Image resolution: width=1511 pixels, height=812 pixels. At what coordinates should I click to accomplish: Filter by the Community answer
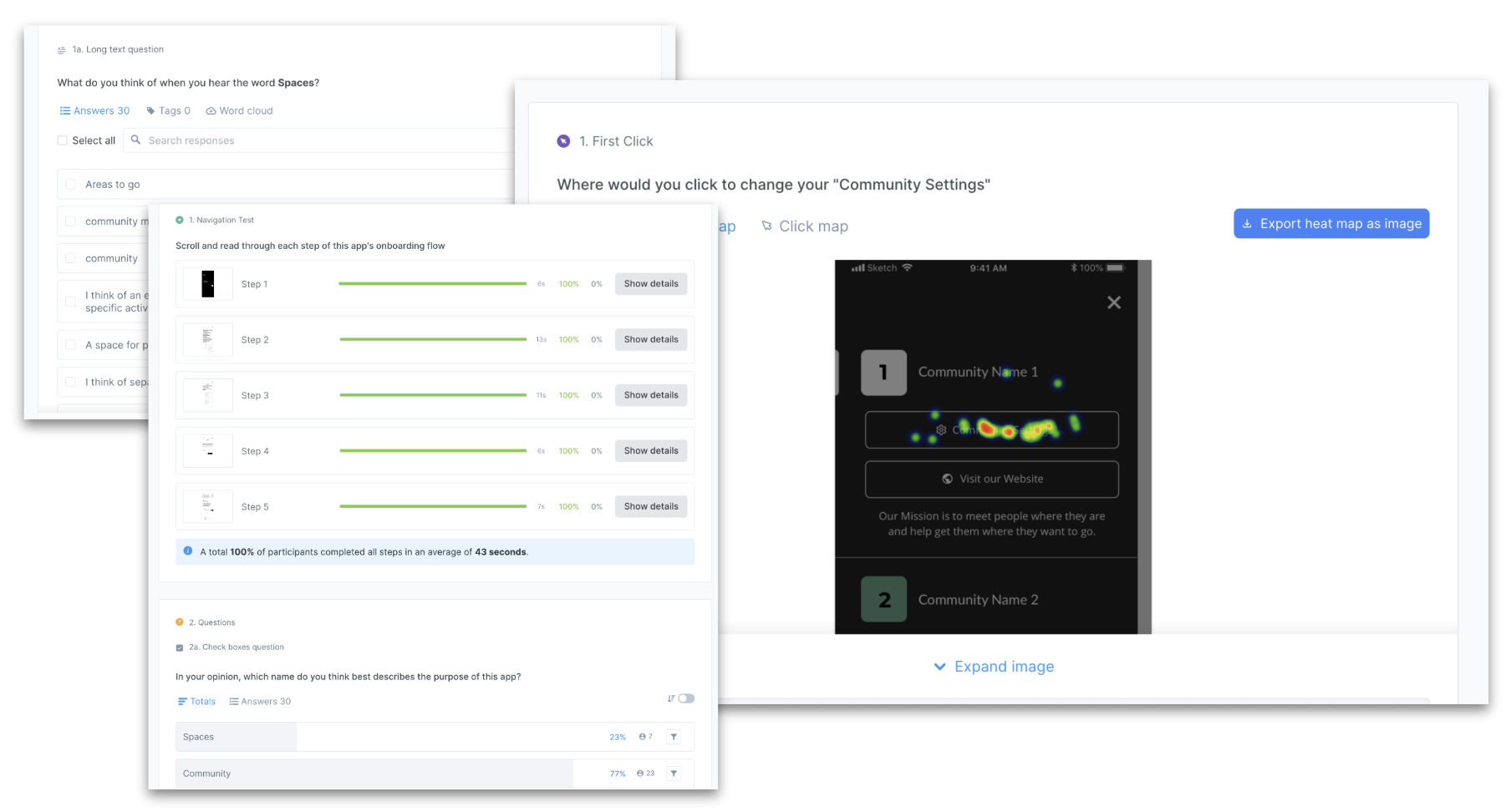[674, 774]
